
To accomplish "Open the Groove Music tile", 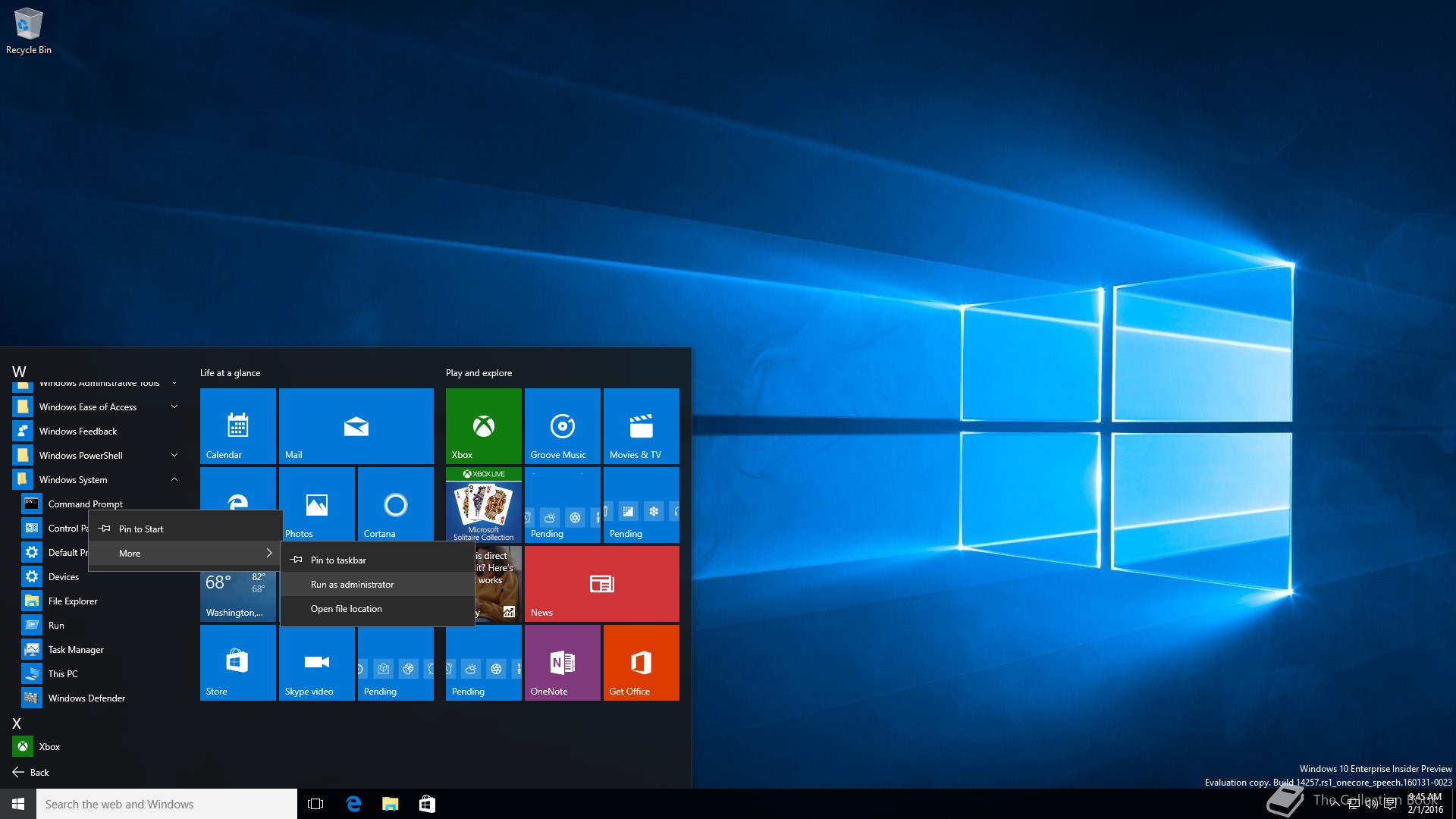I will (562, 425).
